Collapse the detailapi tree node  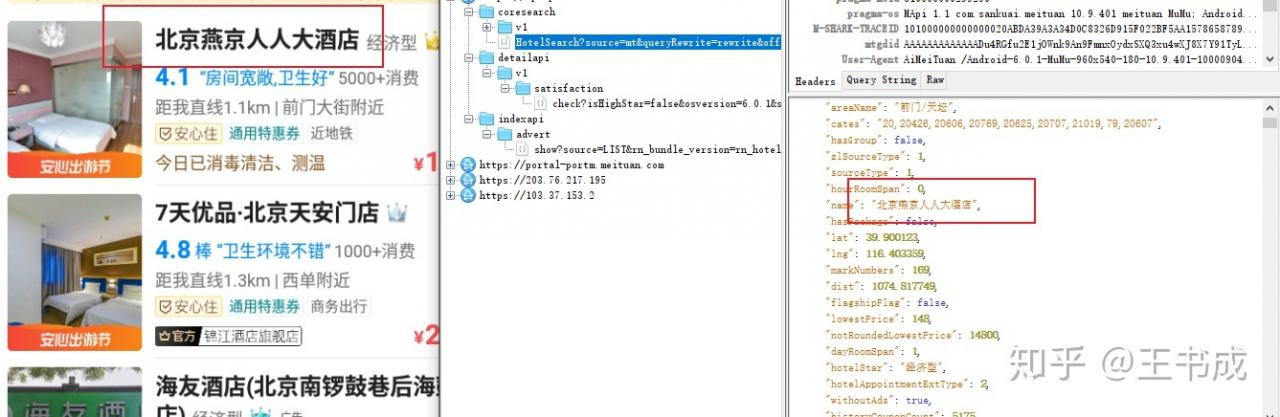(x=469, y=58)
